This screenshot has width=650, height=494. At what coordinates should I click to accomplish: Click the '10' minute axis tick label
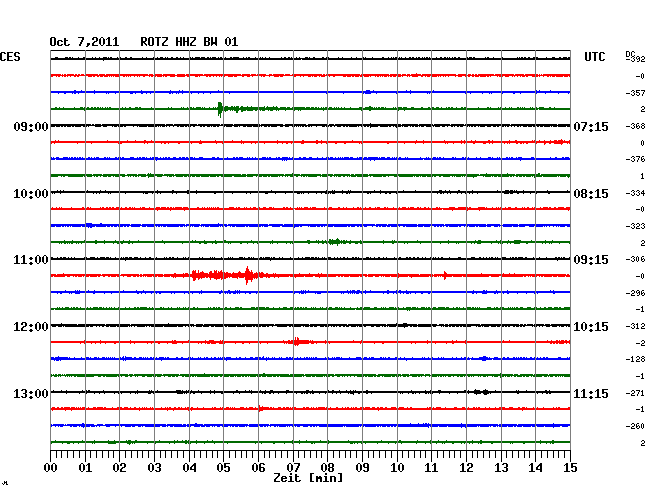click(x=397, y=467)
